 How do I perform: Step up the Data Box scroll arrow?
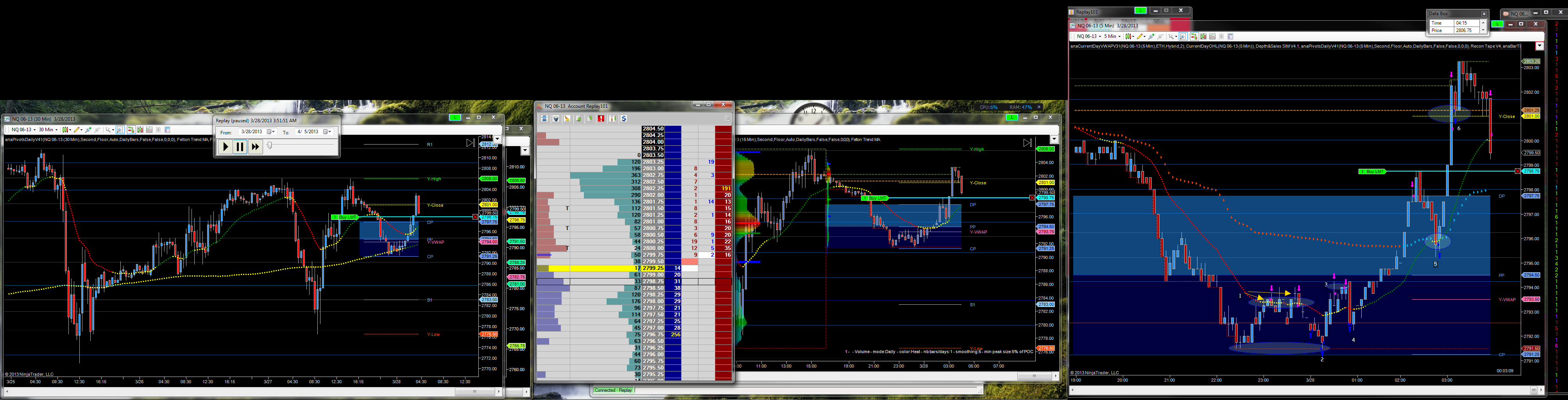[x=1484, y=23]
